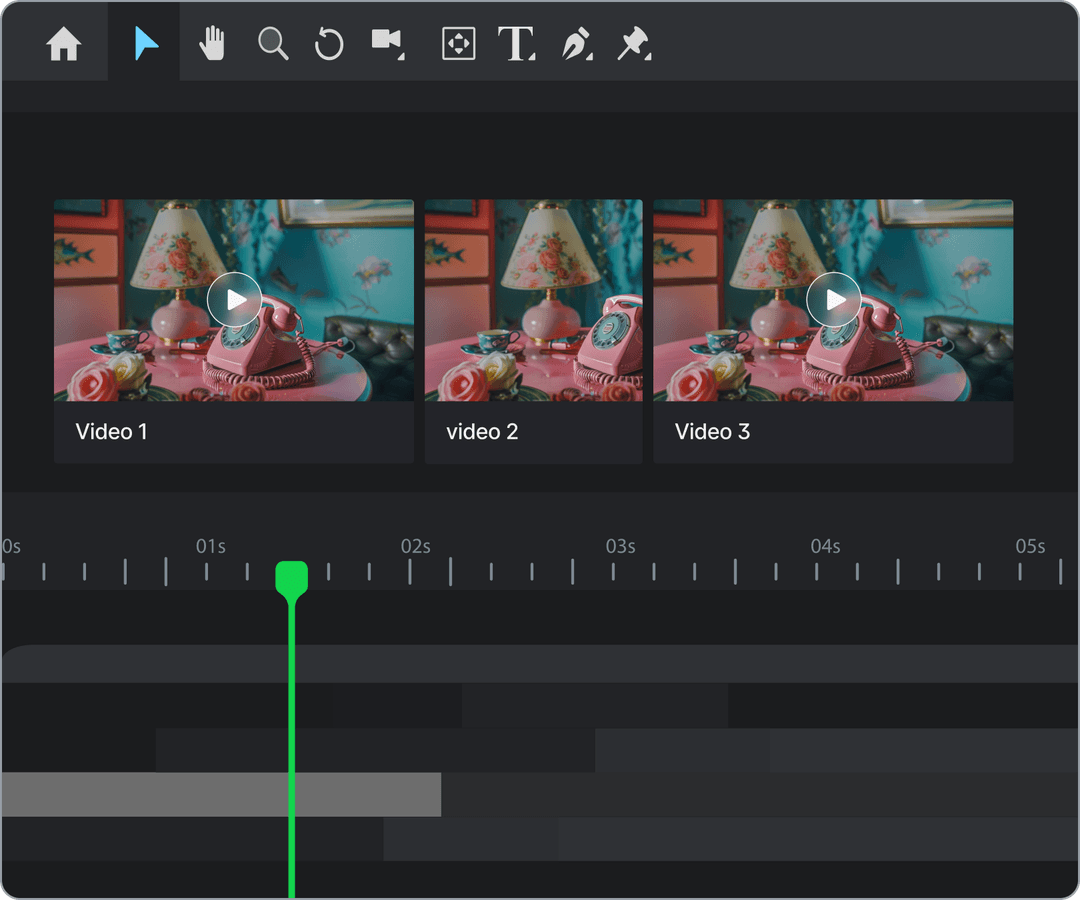Jump to the 03s ruler mark

(x=620, y=546)
